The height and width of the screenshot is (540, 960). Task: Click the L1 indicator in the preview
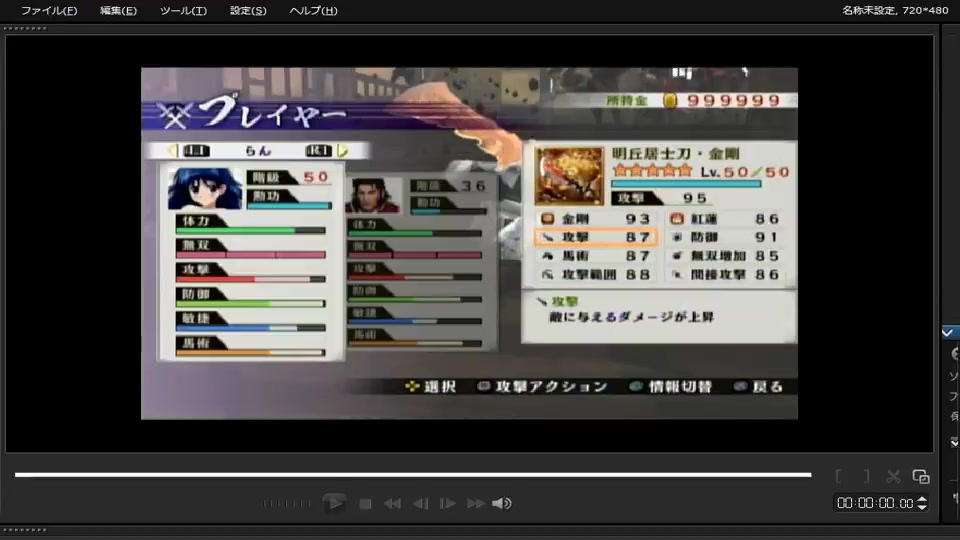[196, 151]
